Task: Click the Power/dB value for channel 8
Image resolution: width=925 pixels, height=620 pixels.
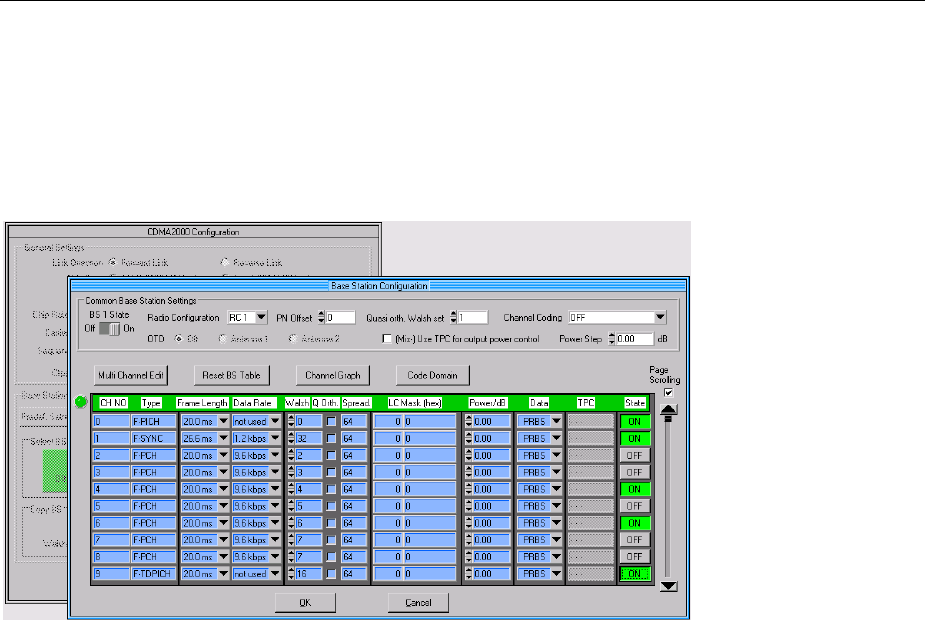Action: [491, 556]
